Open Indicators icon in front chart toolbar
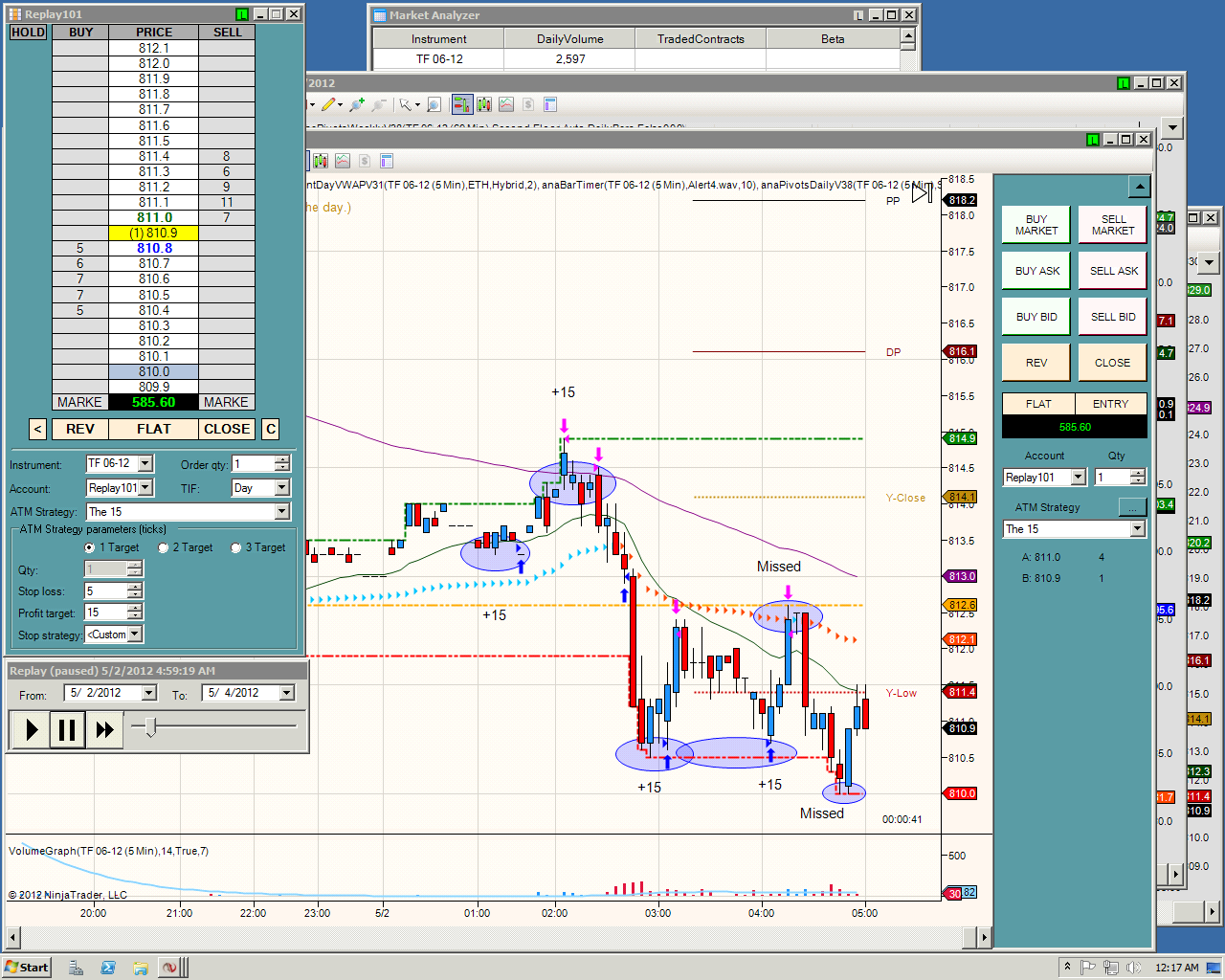Viewport: 1225px width, 980px height. pyautogui.click(x=343, y=161)
